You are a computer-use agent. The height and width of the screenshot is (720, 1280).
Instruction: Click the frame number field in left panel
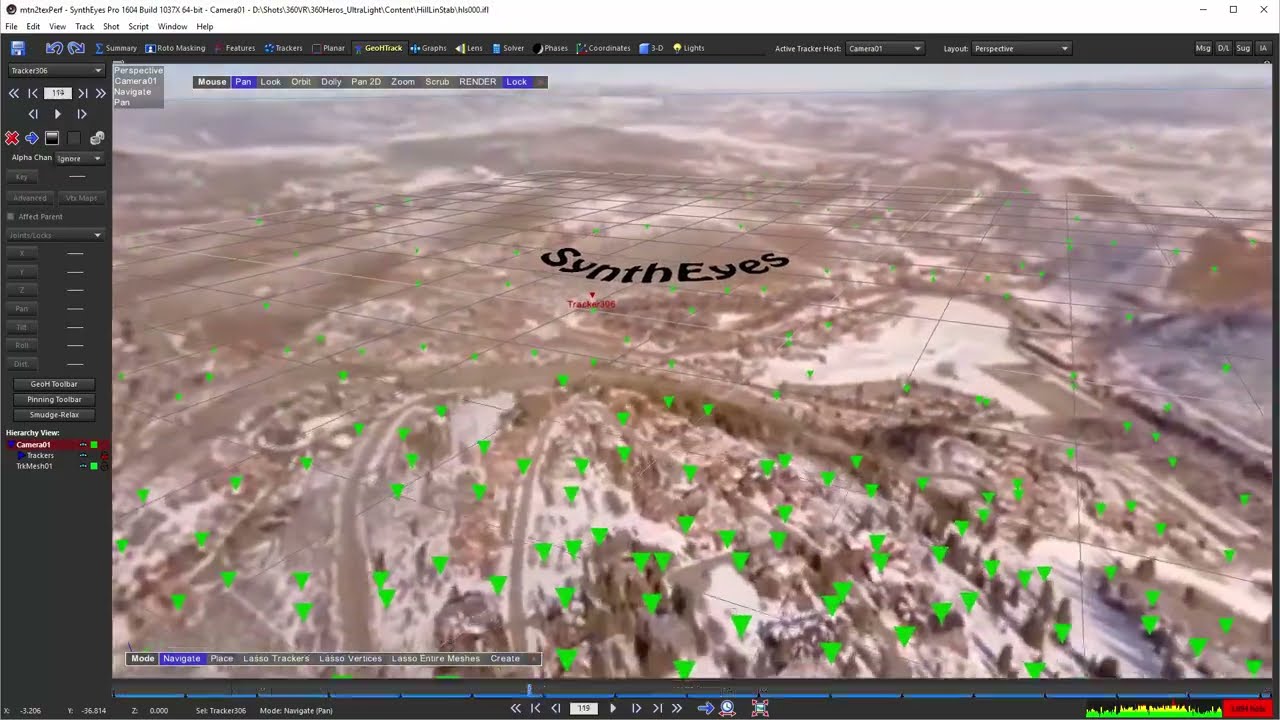(x=58, y=93)
